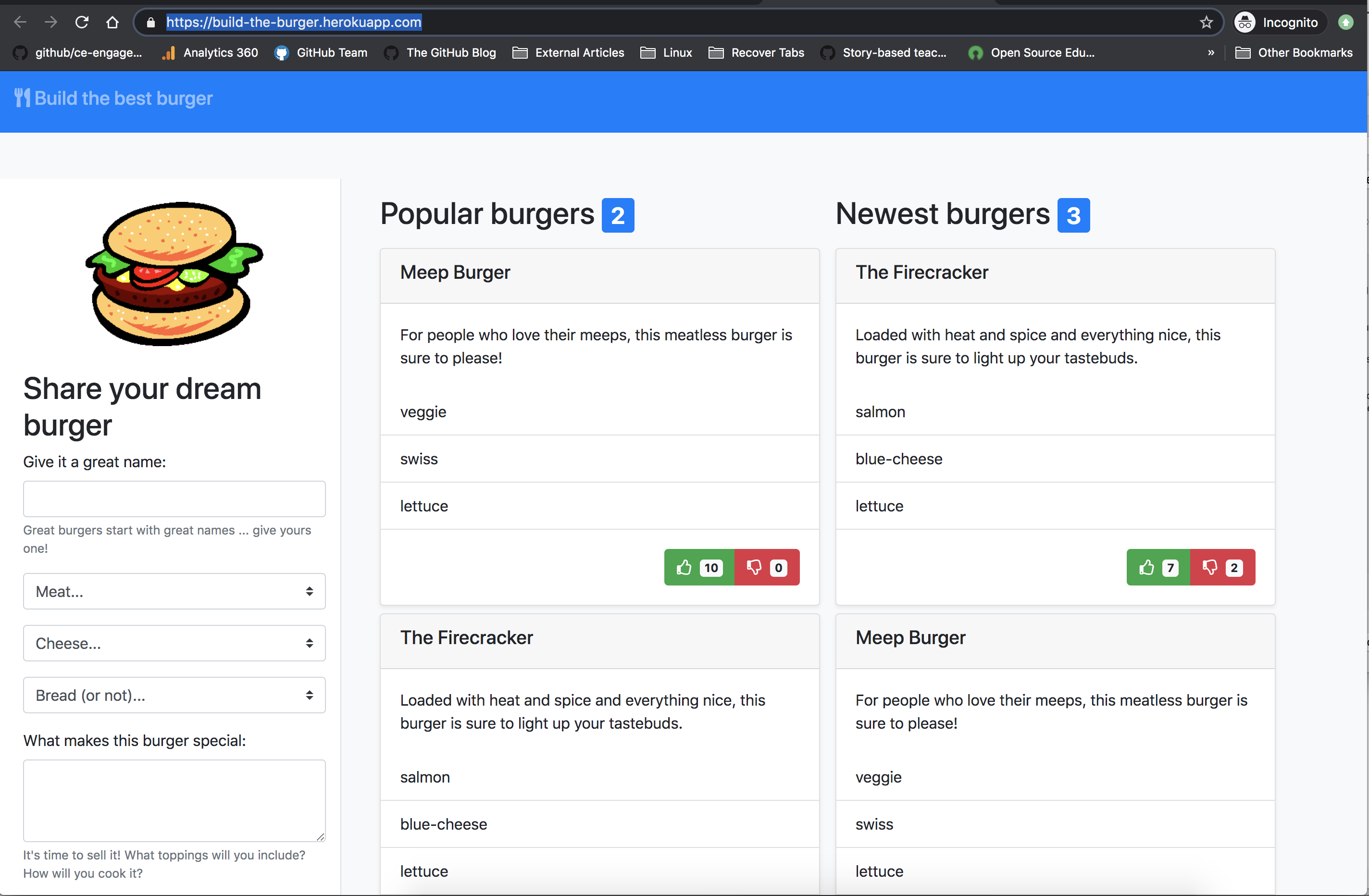Click the address bar URL
The width and height of the screenshot is (1369, 896).
293,23
